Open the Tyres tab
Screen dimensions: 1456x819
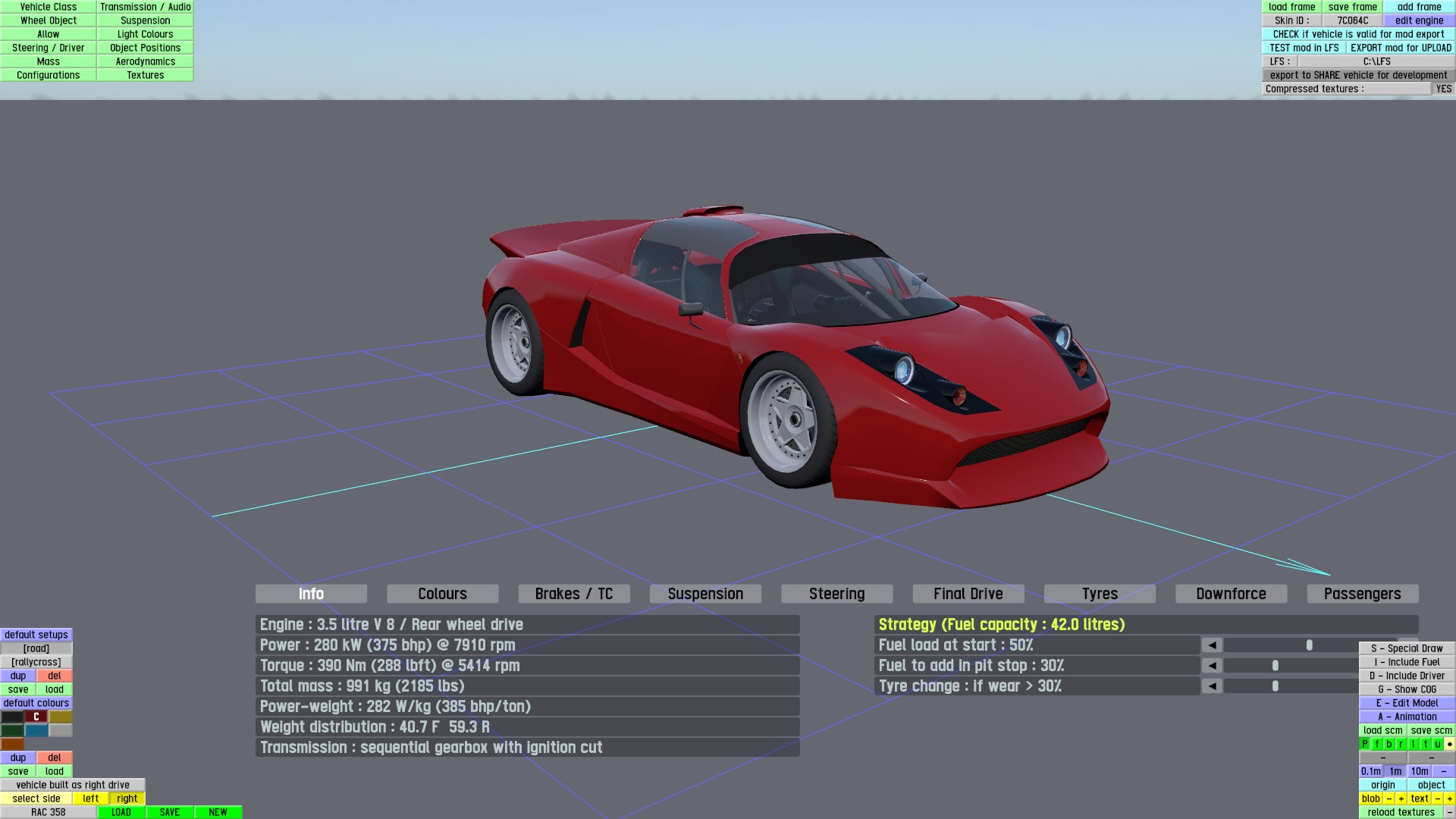pyautogui.click(x=1099, y=594)
